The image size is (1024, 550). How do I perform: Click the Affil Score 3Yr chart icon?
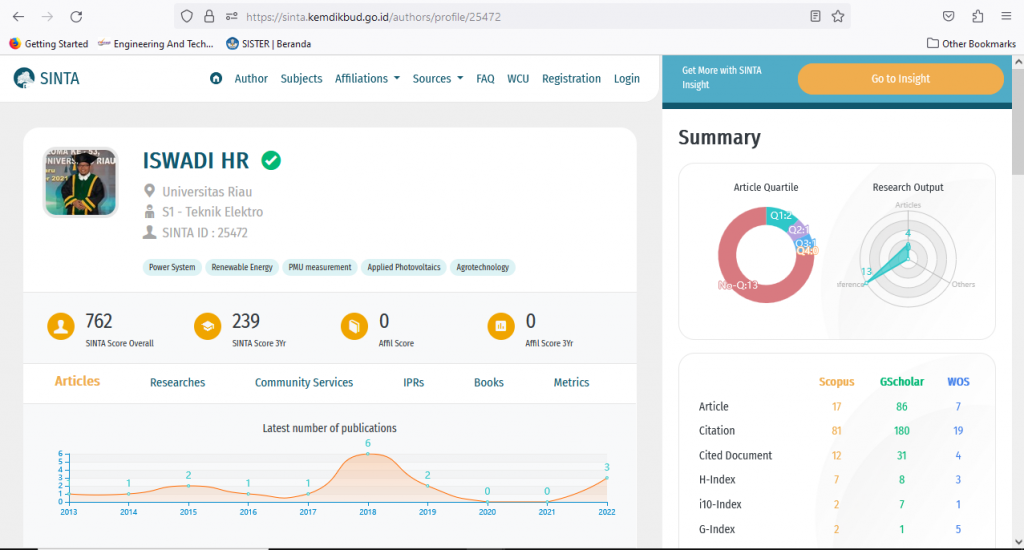pos(501,326)
